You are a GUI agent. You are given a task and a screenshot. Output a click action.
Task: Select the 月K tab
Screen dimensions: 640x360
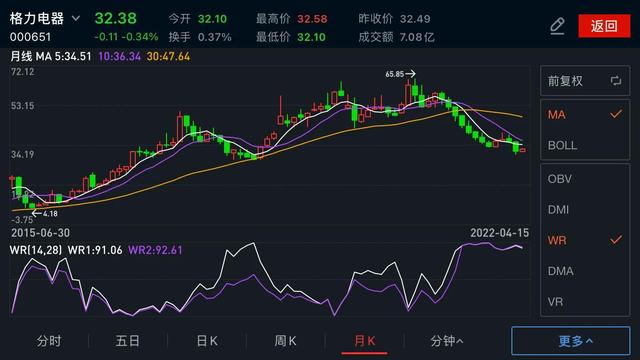[x=364, y=341]
